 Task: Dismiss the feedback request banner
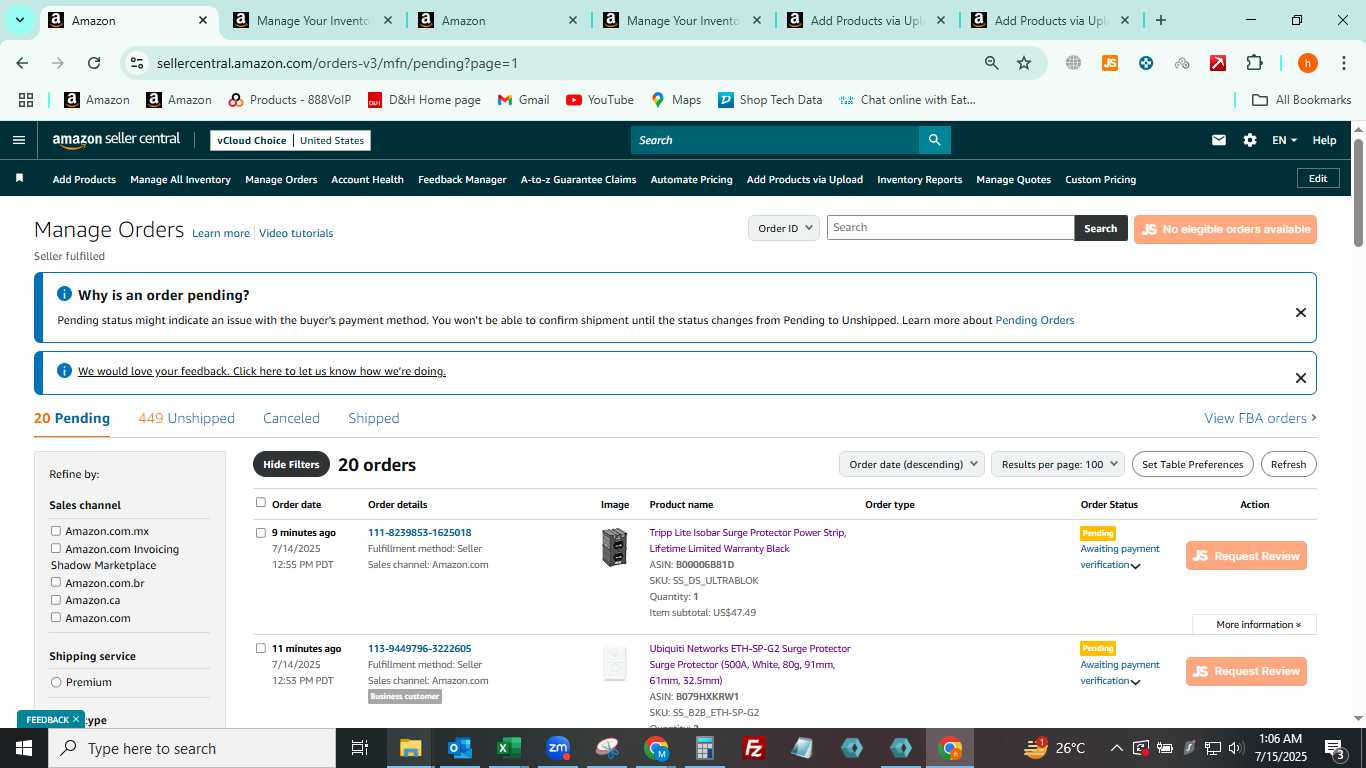coord(1301,378)
